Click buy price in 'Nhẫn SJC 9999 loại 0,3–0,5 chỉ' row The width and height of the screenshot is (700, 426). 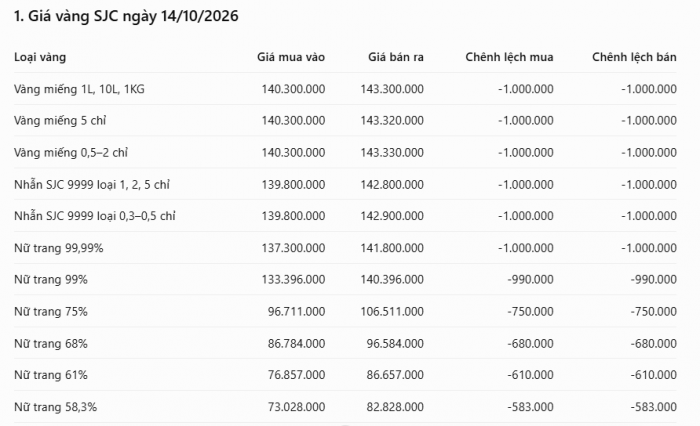click(x=293, y=216)
